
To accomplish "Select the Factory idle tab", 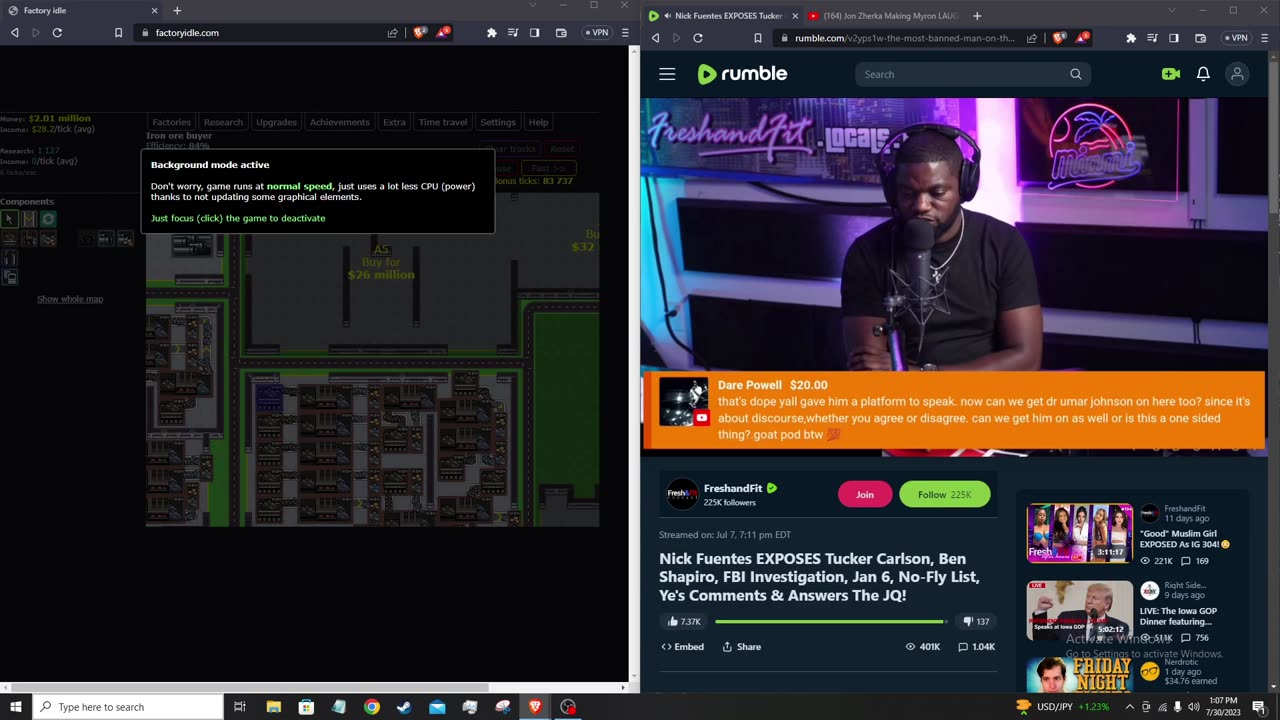I will pos(82,11).
